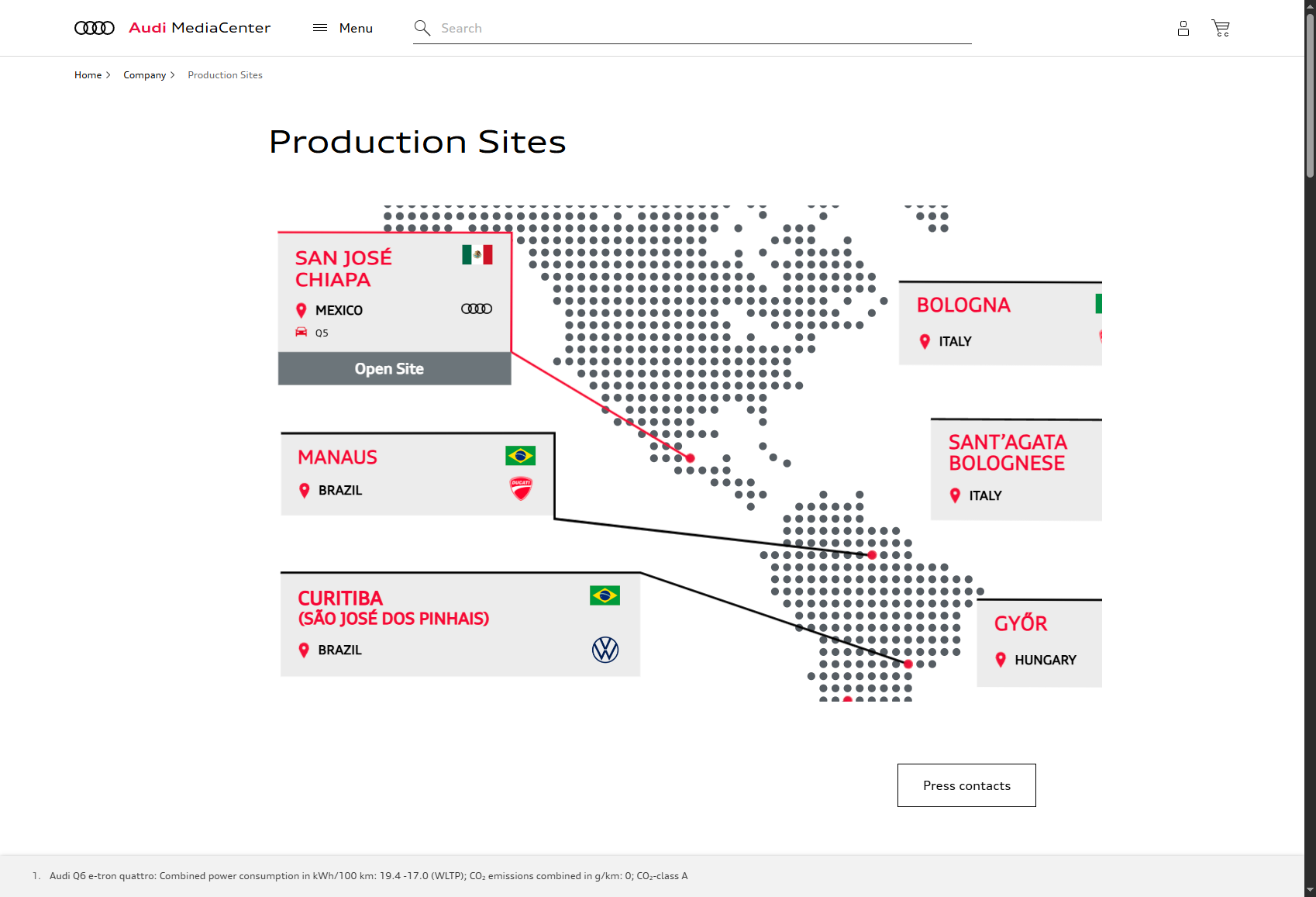
Task: Click the Press contacts button
Action: point(966,785)
